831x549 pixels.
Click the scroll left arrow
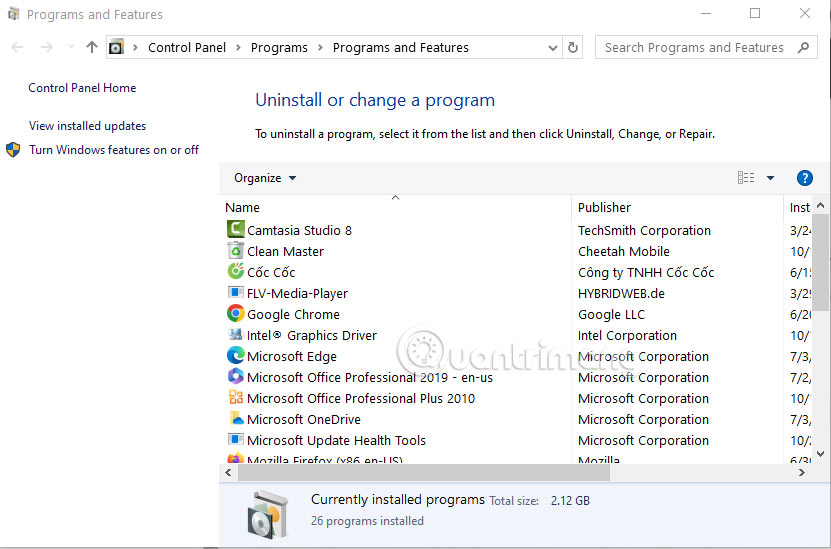(228, 472)
